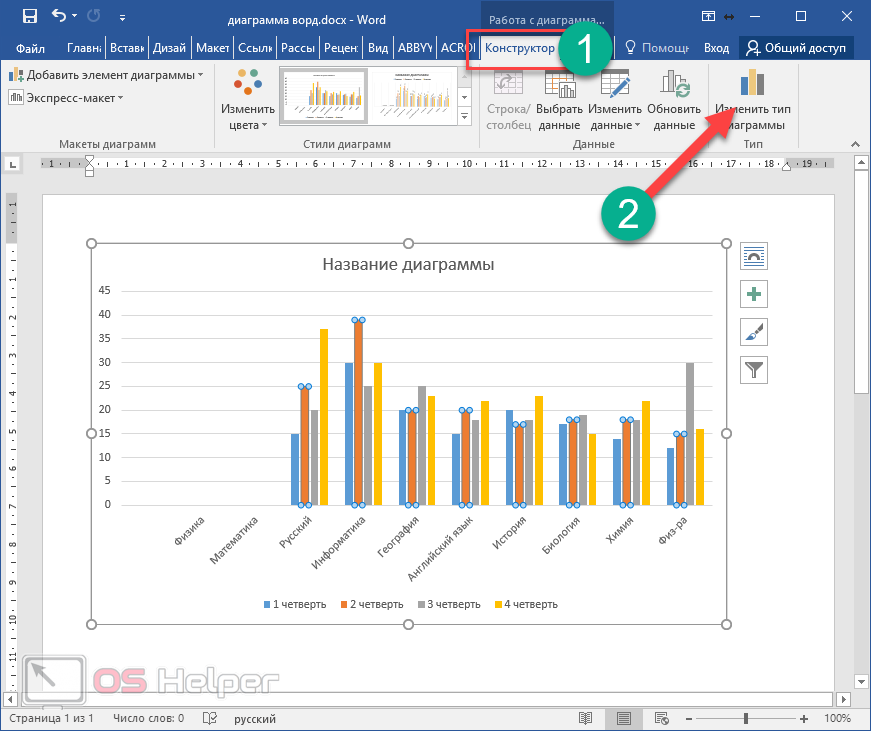Open Chart Styles paintbrush button
The height and width of the screenshot is (731, 871).
753,331
